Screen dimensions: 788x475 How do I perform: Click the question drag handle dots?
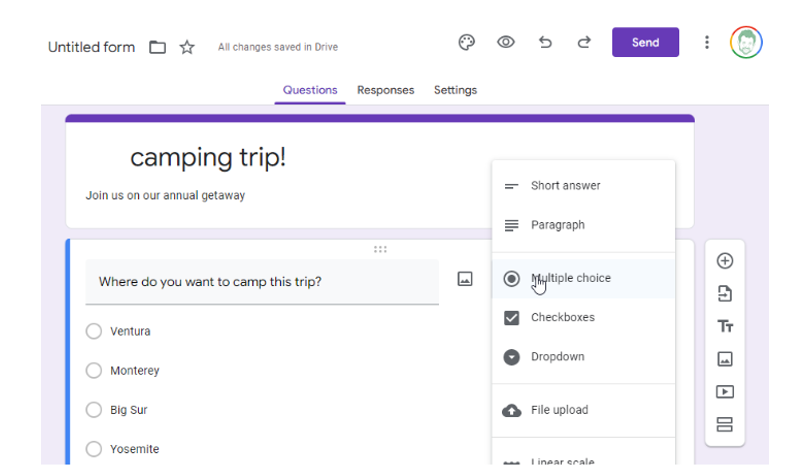[x=380, y=249]
